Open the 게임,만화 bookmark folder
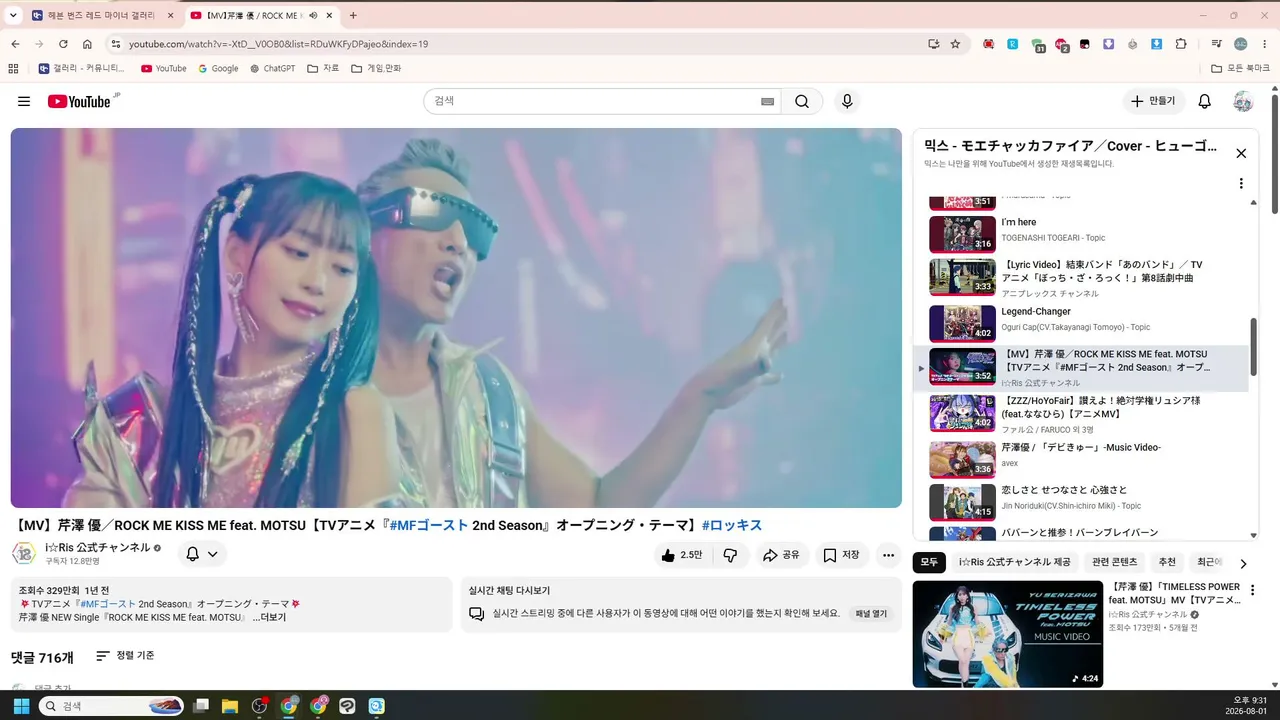1280x720 pixels. coord(376,68)
